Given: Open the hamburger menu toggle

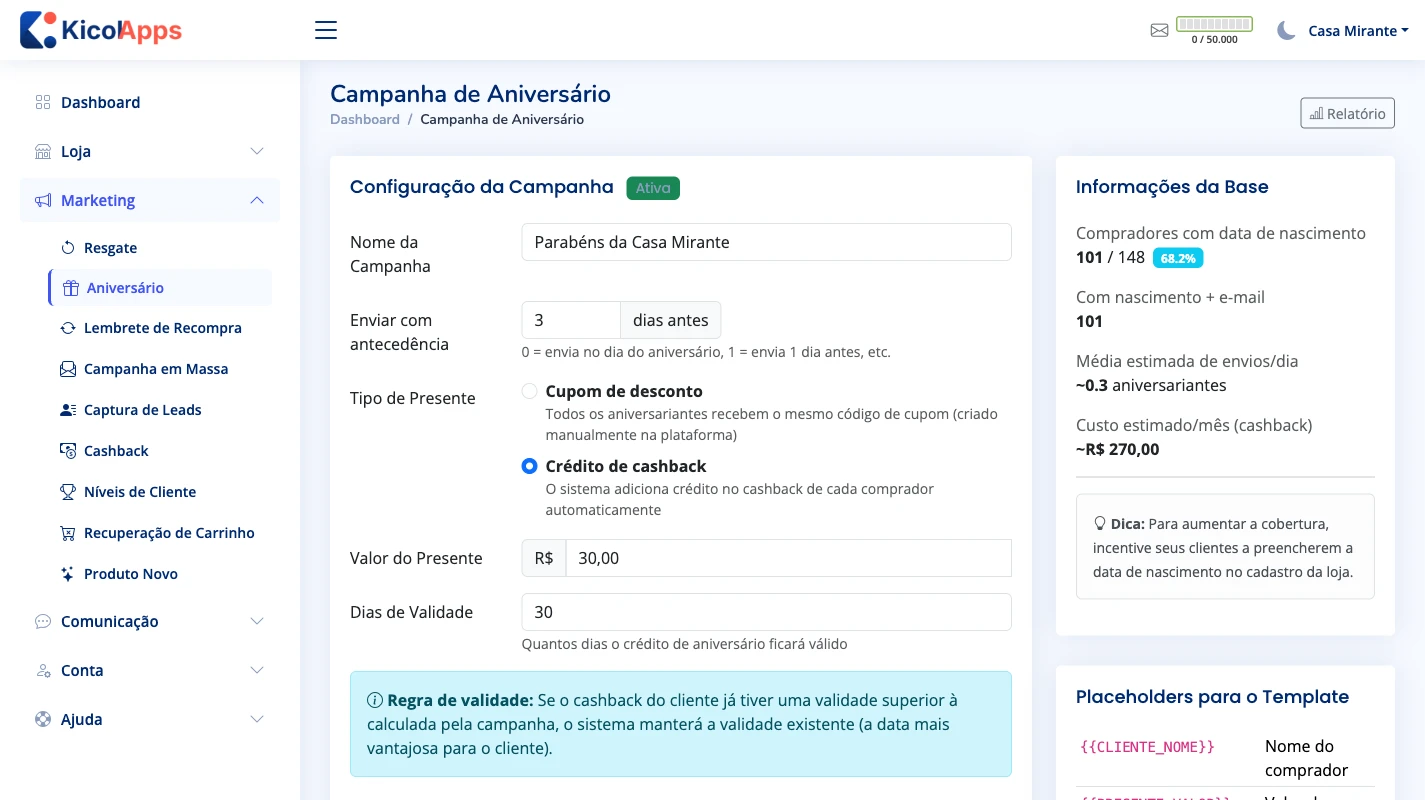Looking at the screenshot, I should pos(326,30).
